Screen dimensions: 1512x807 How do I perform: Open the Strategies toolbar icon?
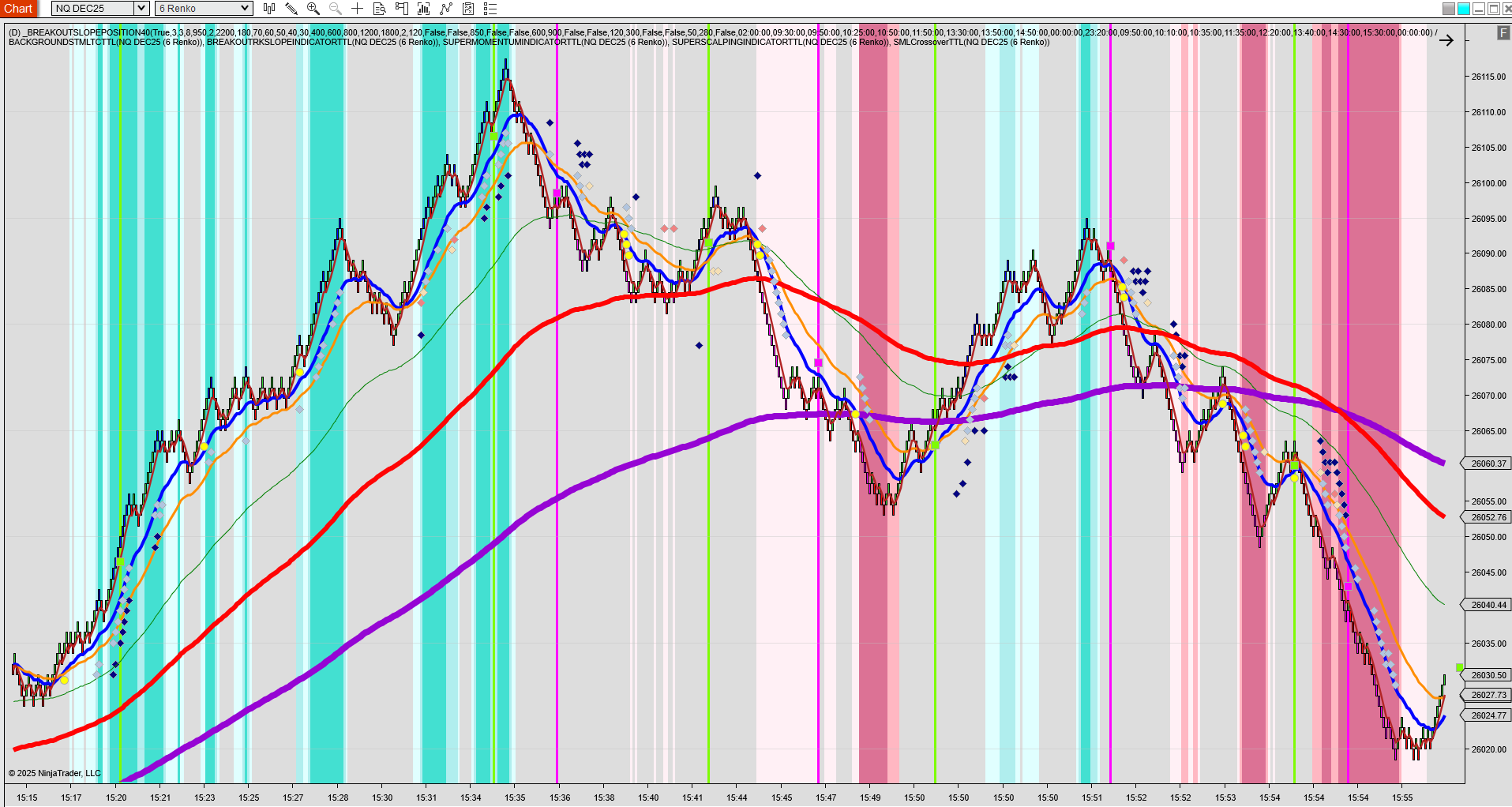pos(468,9)
